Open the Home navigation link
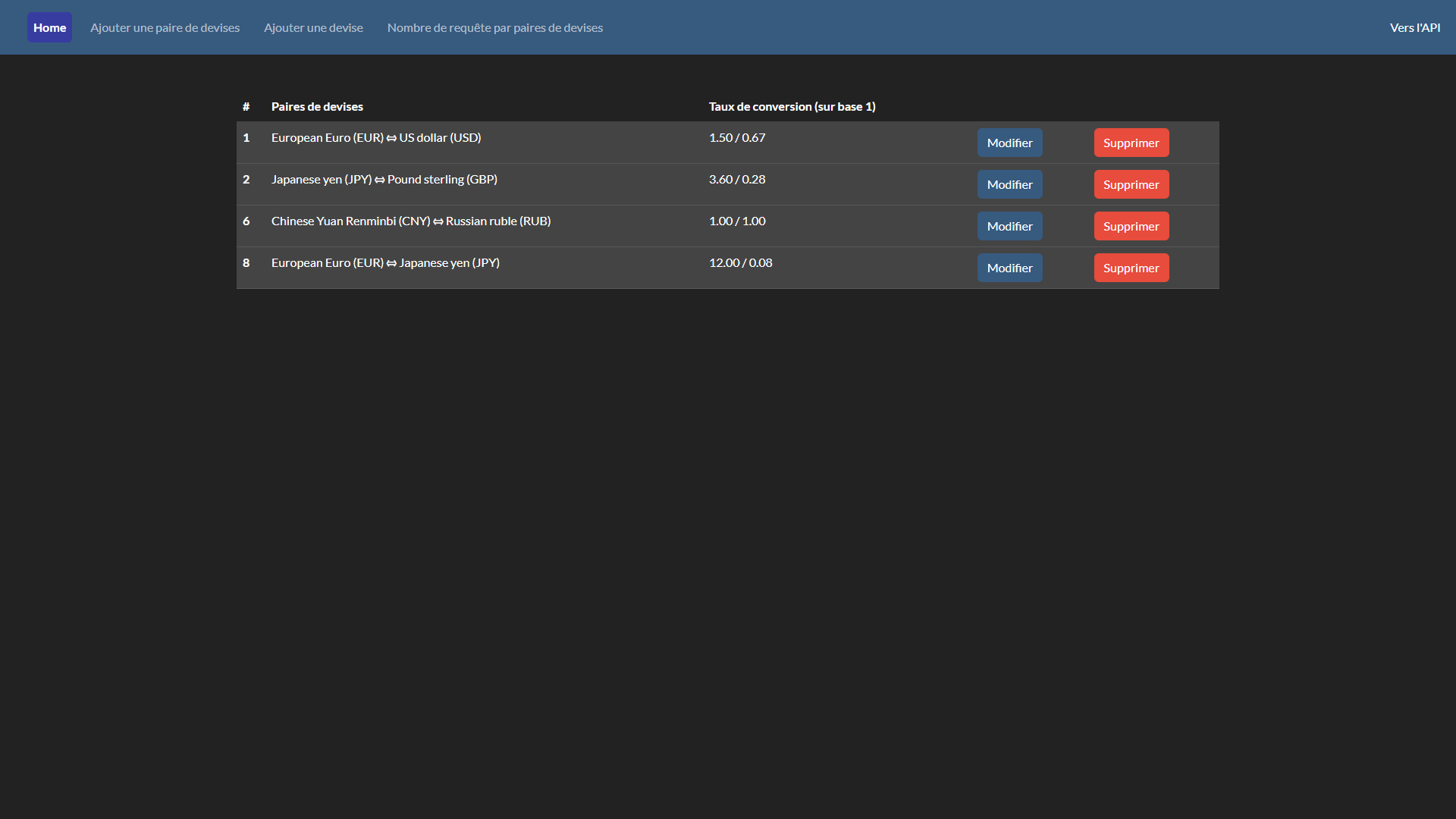The height and width of the screenshot is (819, 1456). tap(49, 27)
